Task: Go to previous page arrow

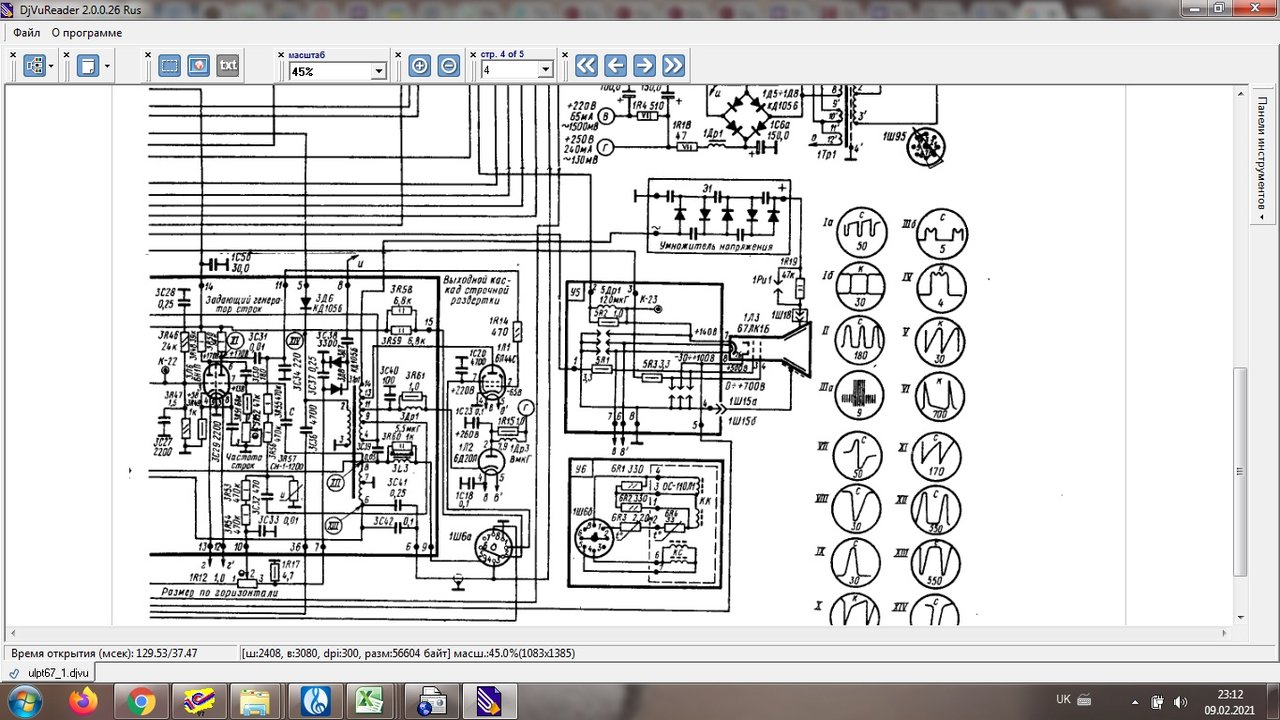Action: pyautogui.click(x=615, y=66)
